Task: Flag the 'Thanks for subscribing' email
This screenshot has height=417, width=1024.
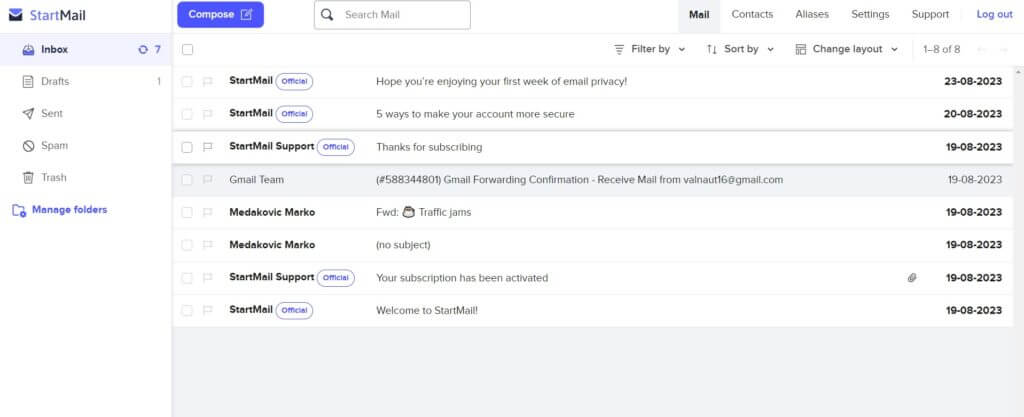Action: tap(208, 147)
